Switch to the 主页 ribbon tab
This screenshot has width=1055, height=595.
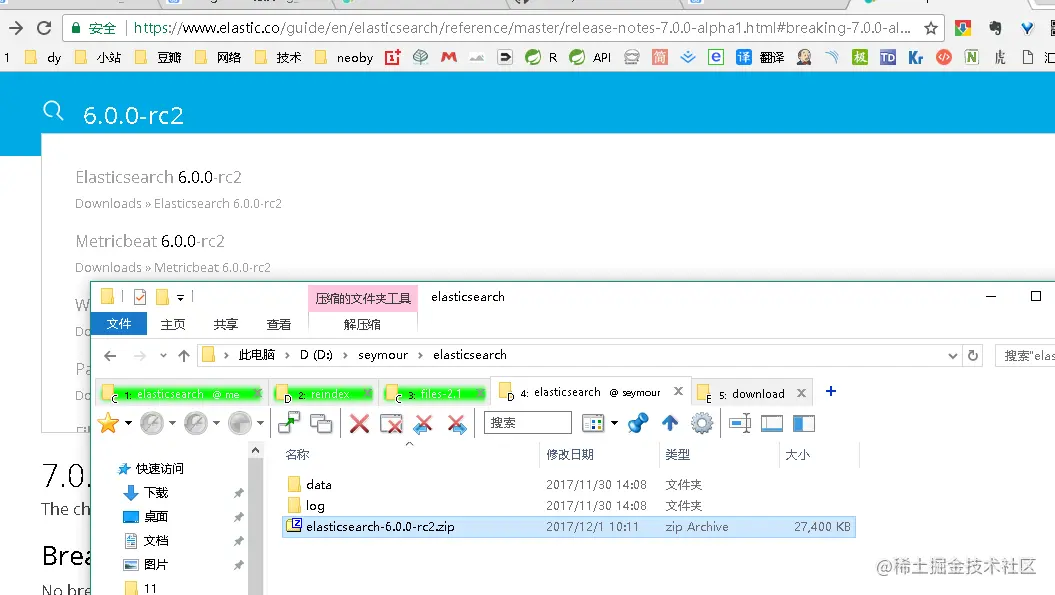173,324
